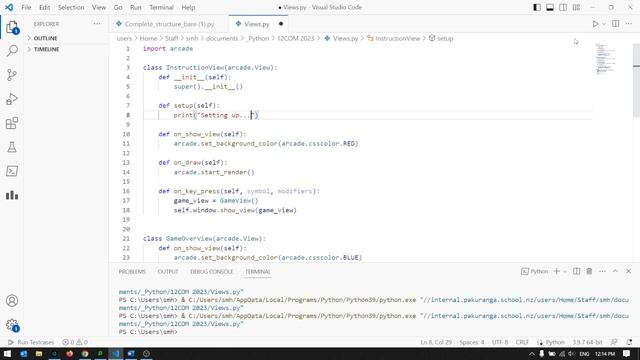Open Chrome from the taskbar

pos(85,354)
